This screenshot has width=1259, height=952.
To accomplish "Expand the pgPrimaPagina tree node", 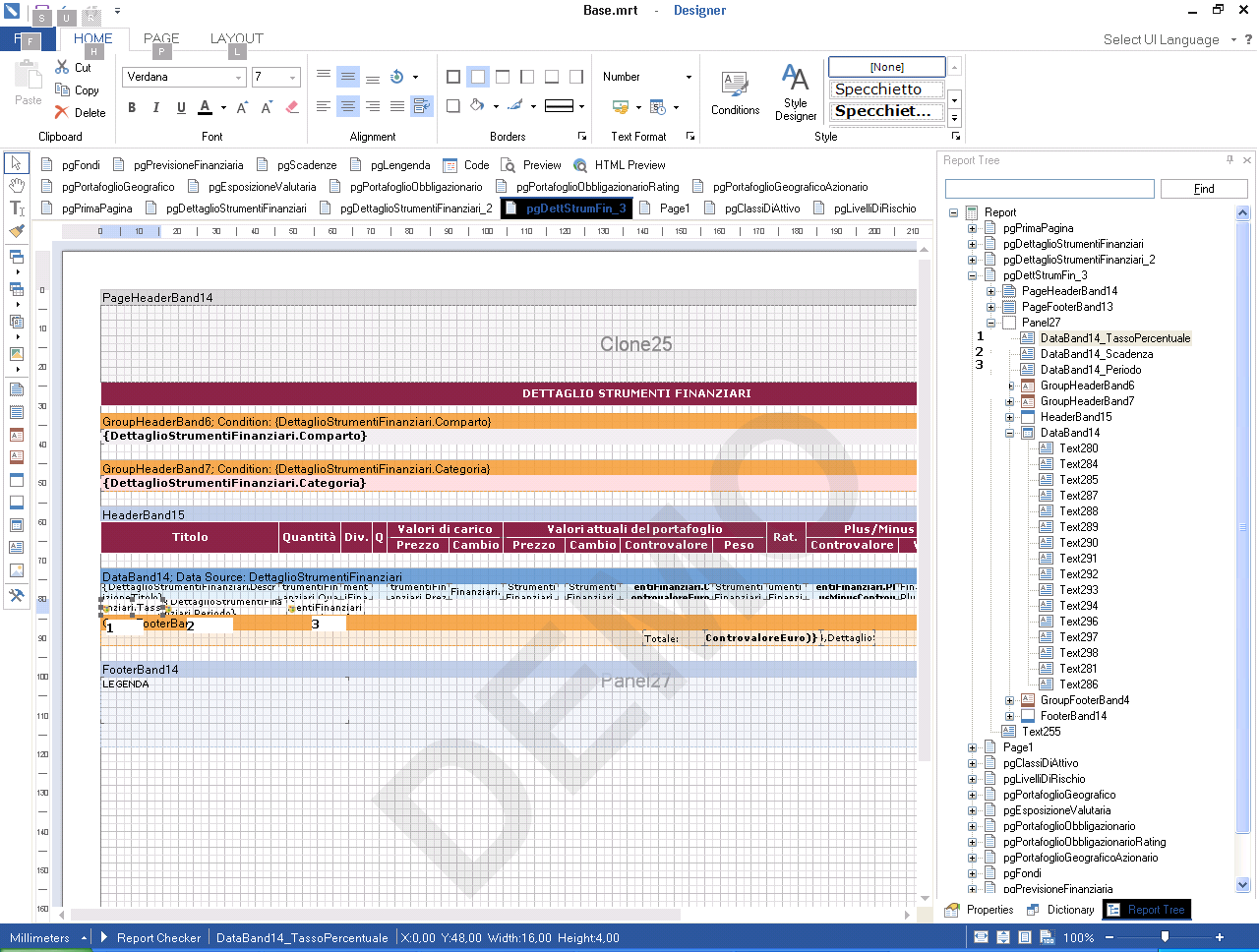I will pos(973,228).
